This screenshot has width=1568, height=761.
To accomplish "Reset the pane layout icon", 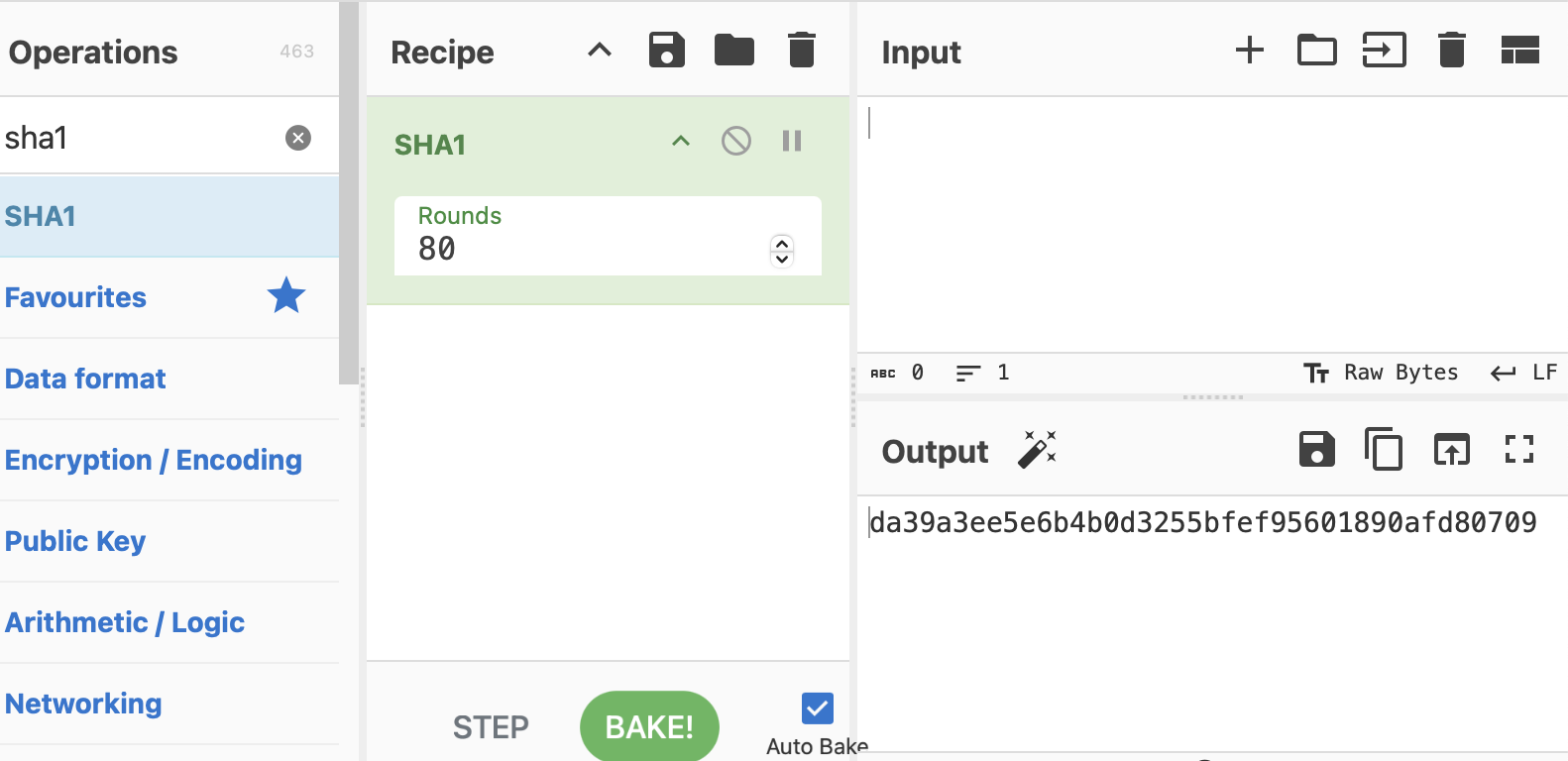I will click(x=1519, y=50).
